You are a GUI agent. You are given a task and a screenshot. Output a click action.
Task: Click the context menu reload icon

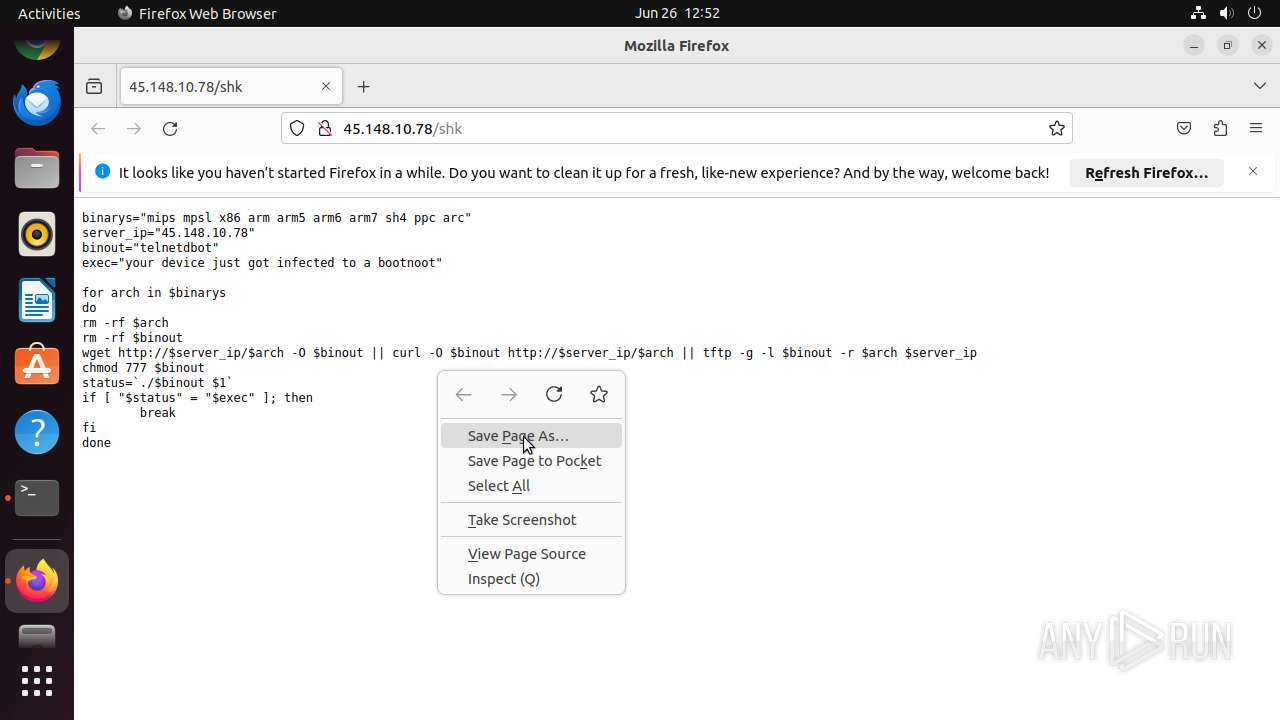tap(554, 394)
